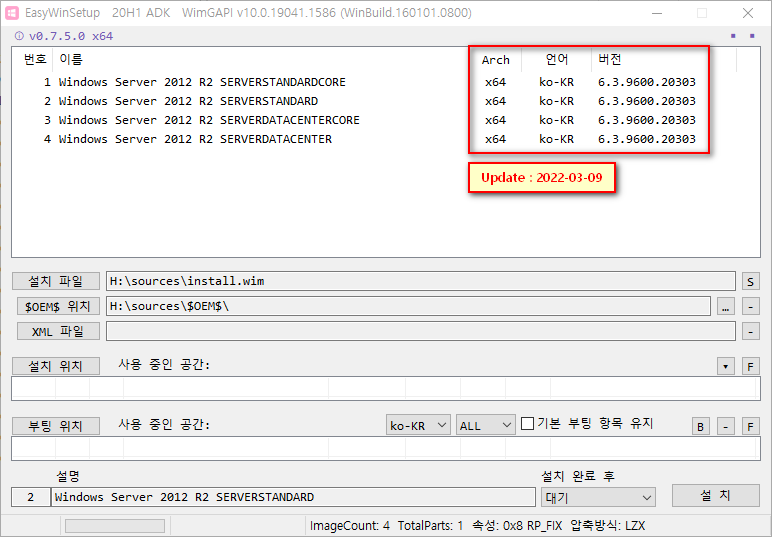Open the ALL boot type dropdown
The height and width of the screenshot is (537, 772).
485,425
